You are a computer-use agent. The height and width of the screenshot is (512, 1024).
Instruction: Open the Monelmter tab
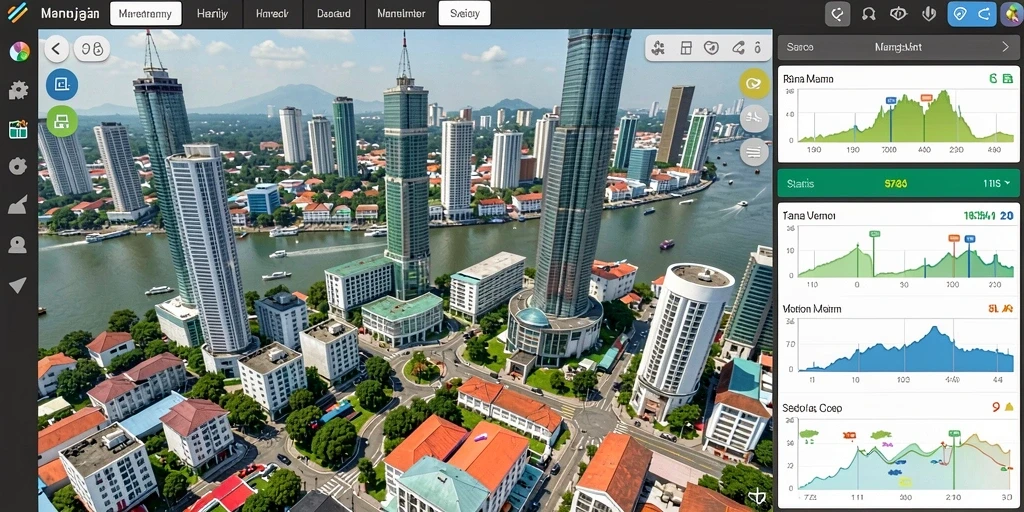[x=401, y=13]
